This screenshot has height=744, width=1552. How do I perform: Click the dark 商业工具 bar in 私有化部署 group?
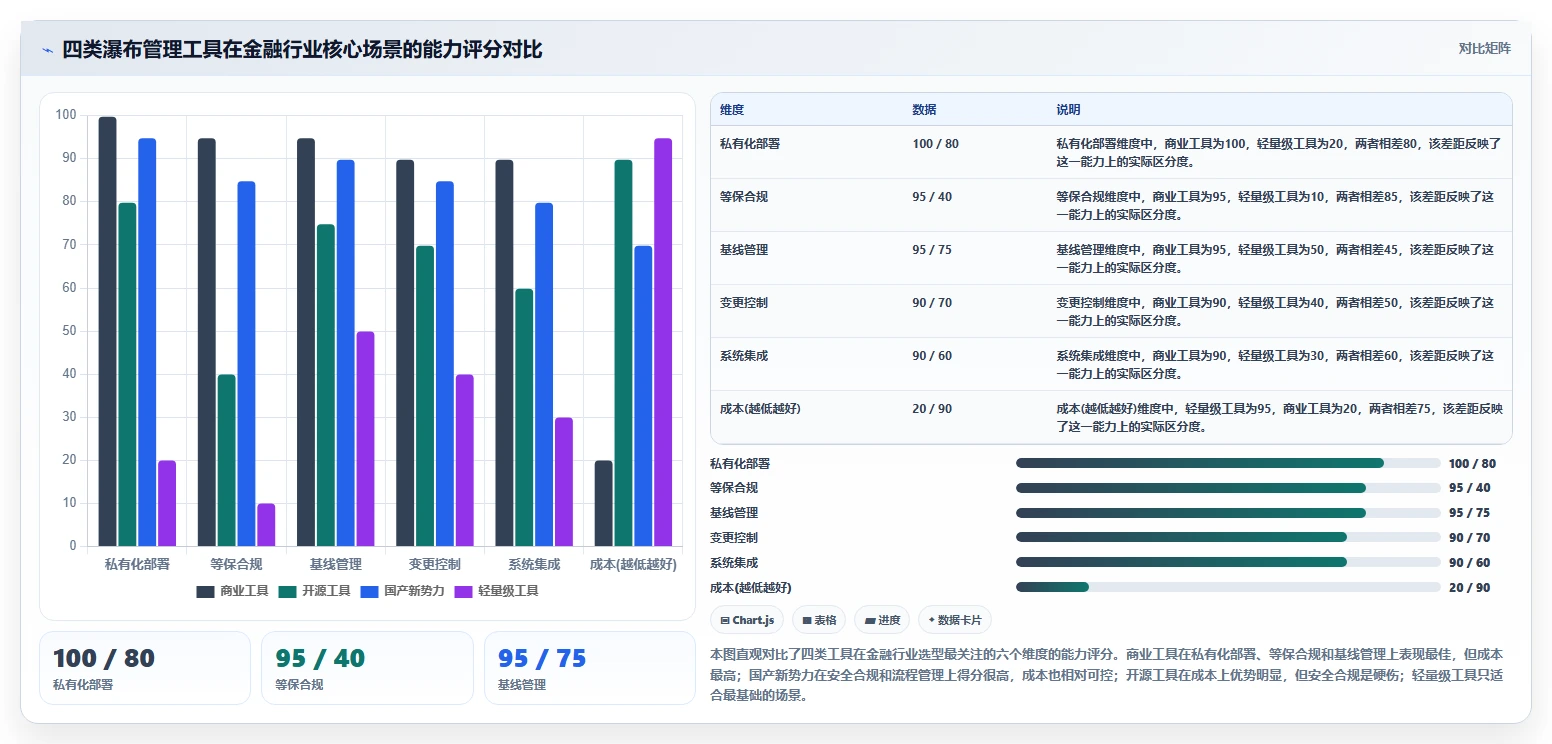click(107, 331)
